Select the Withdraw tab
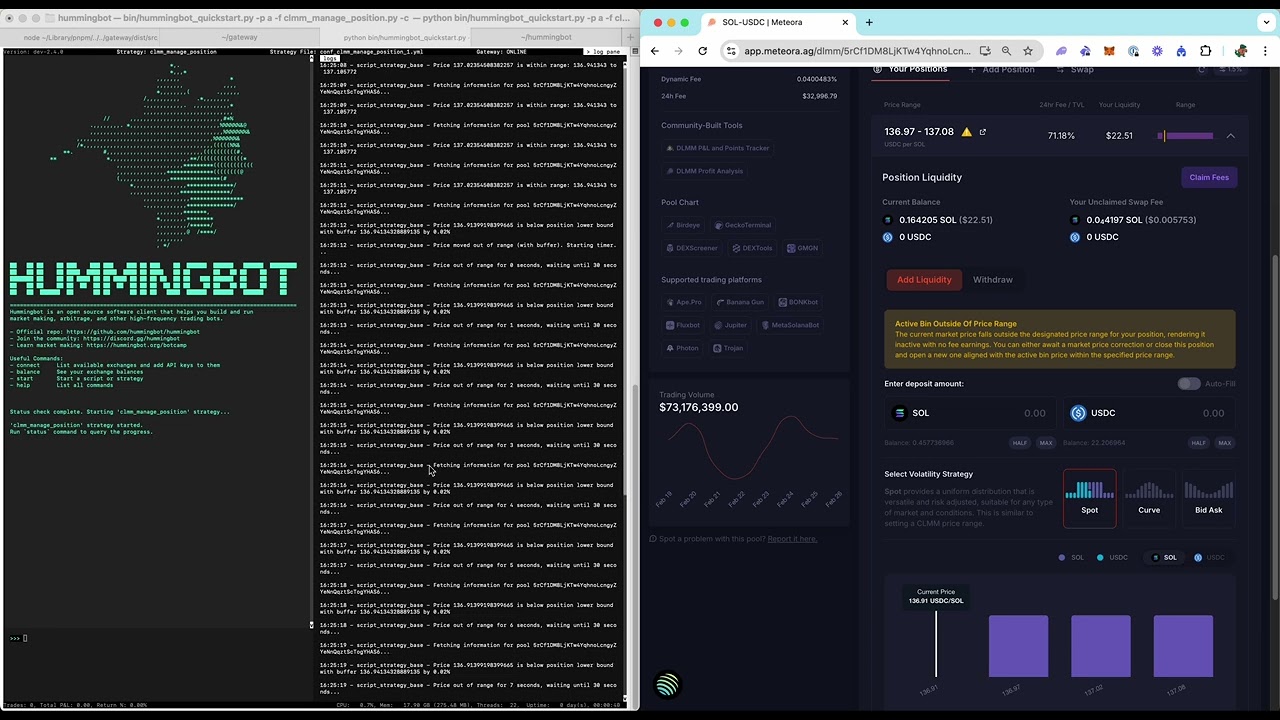This screenshot has height=720, width=1280. click(x=993, y=280)
